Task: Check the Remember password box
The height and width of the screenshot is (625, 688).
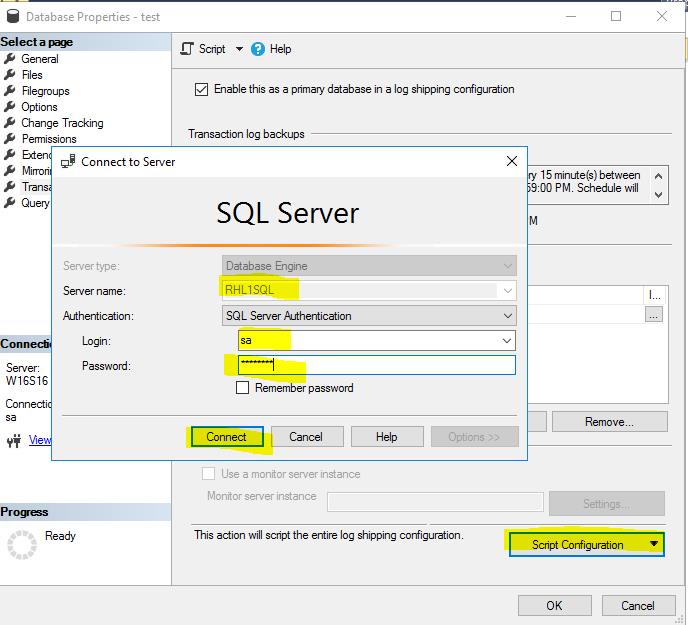Action: 242,388
